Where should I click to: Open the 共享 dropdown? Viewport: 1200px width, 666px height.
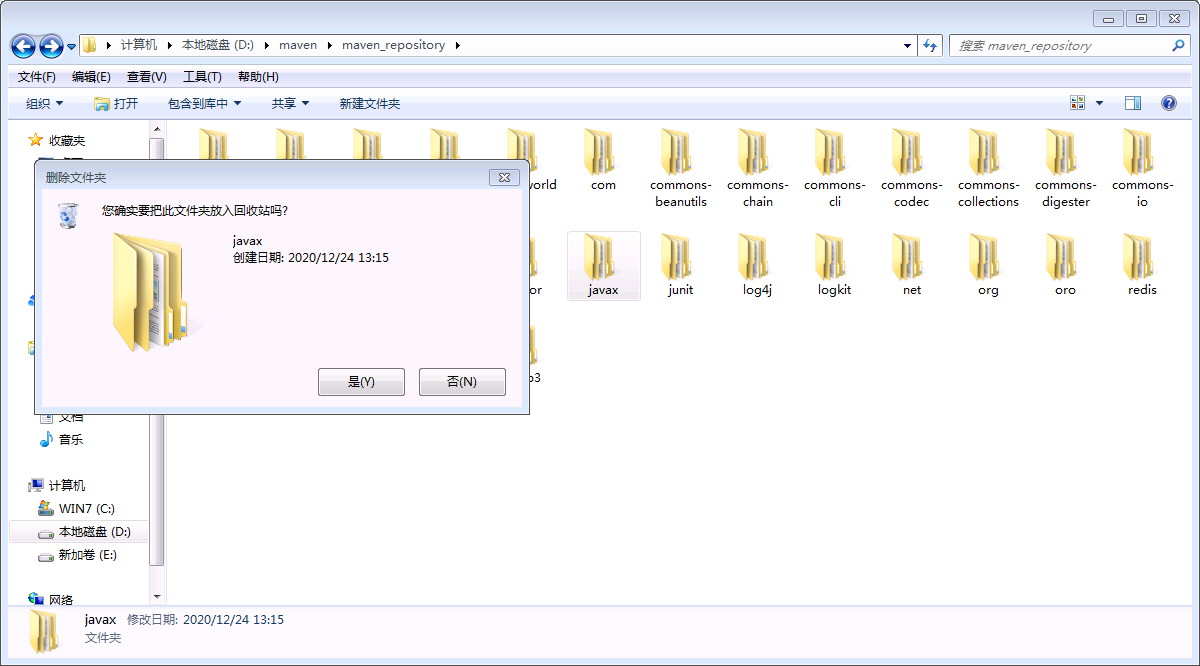290,103
